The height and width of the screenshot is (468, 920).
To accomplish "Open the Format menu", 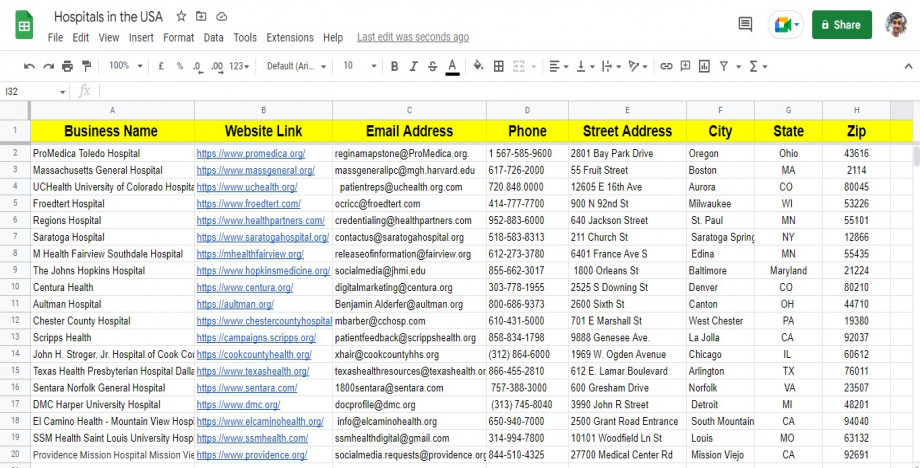I will pyautogui.click(x=179, y=37).
